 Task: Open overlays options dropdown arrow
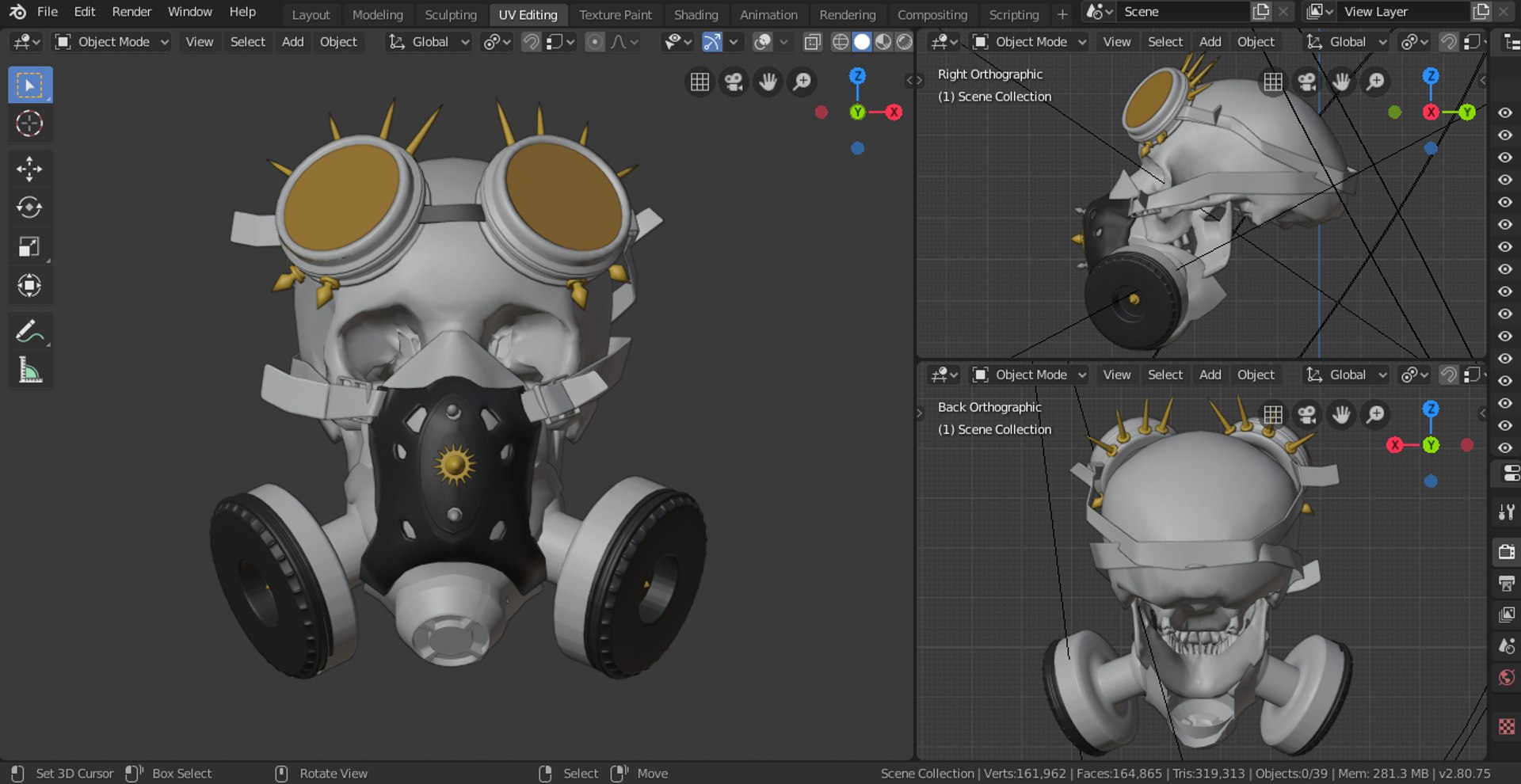click(783, 42)
